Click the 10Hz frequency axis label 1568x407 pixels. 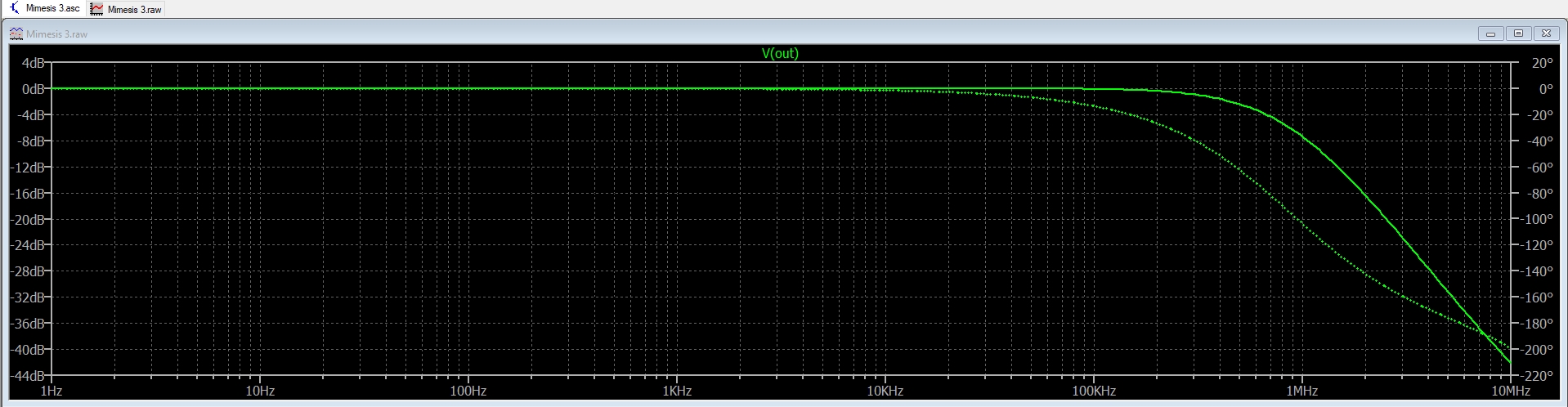[260, 391]
